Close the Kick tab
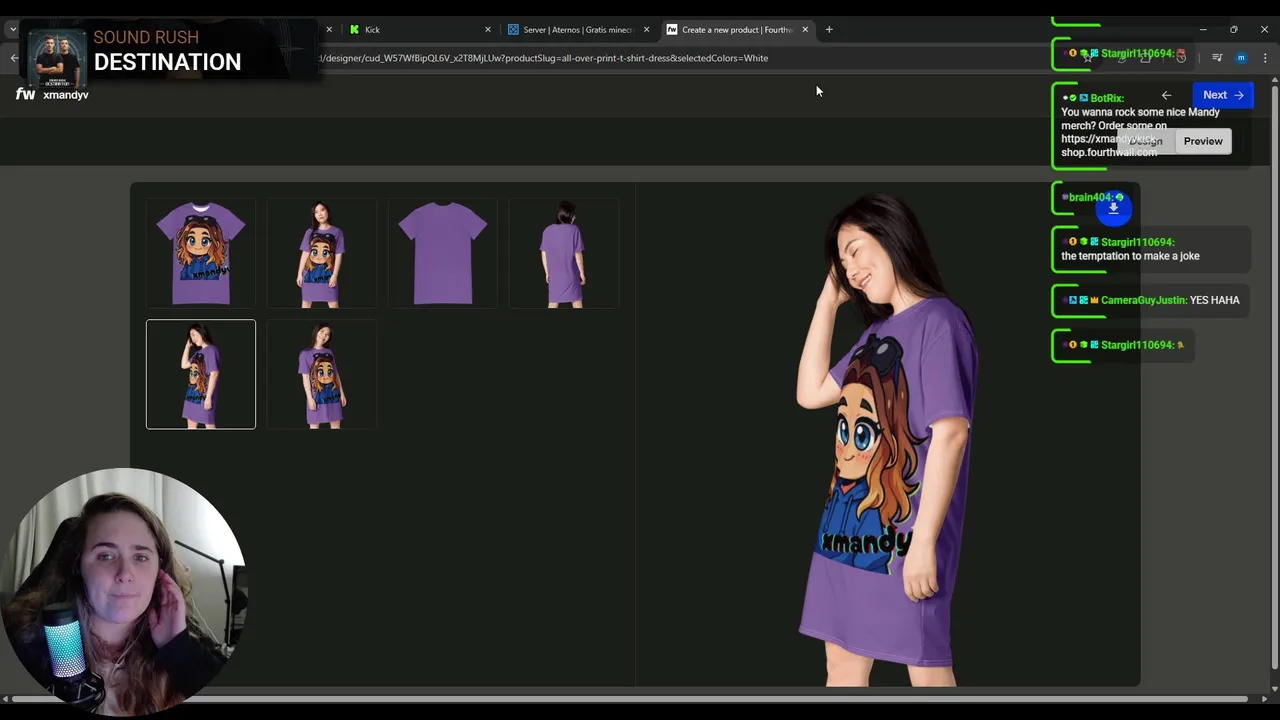The image size is (1280, 720). tap(488, 30)
